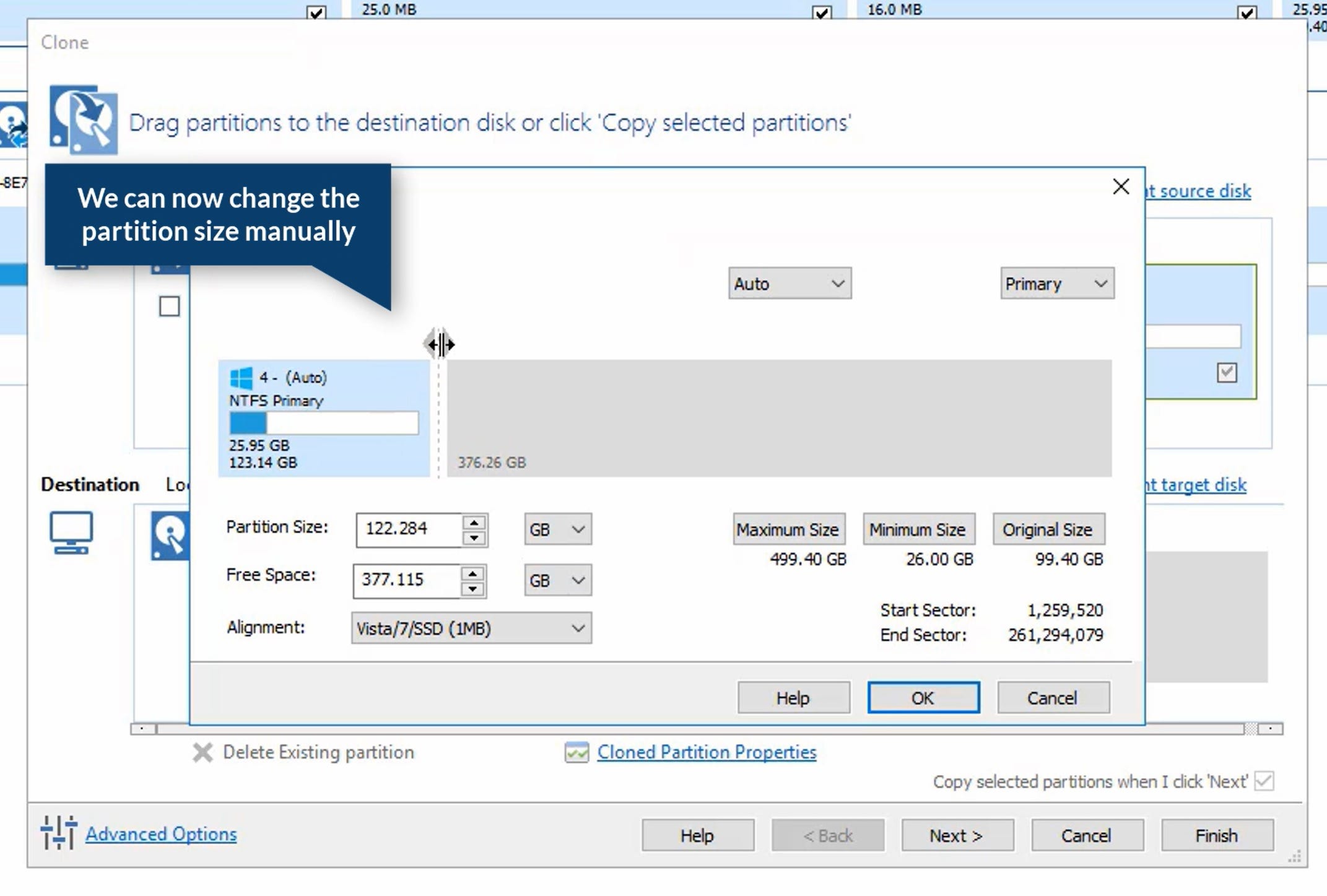Open the Cloned Partition Properties link
Viewport: 1327px width, 896px height.
pyautogui.click(x=707, y=752)
